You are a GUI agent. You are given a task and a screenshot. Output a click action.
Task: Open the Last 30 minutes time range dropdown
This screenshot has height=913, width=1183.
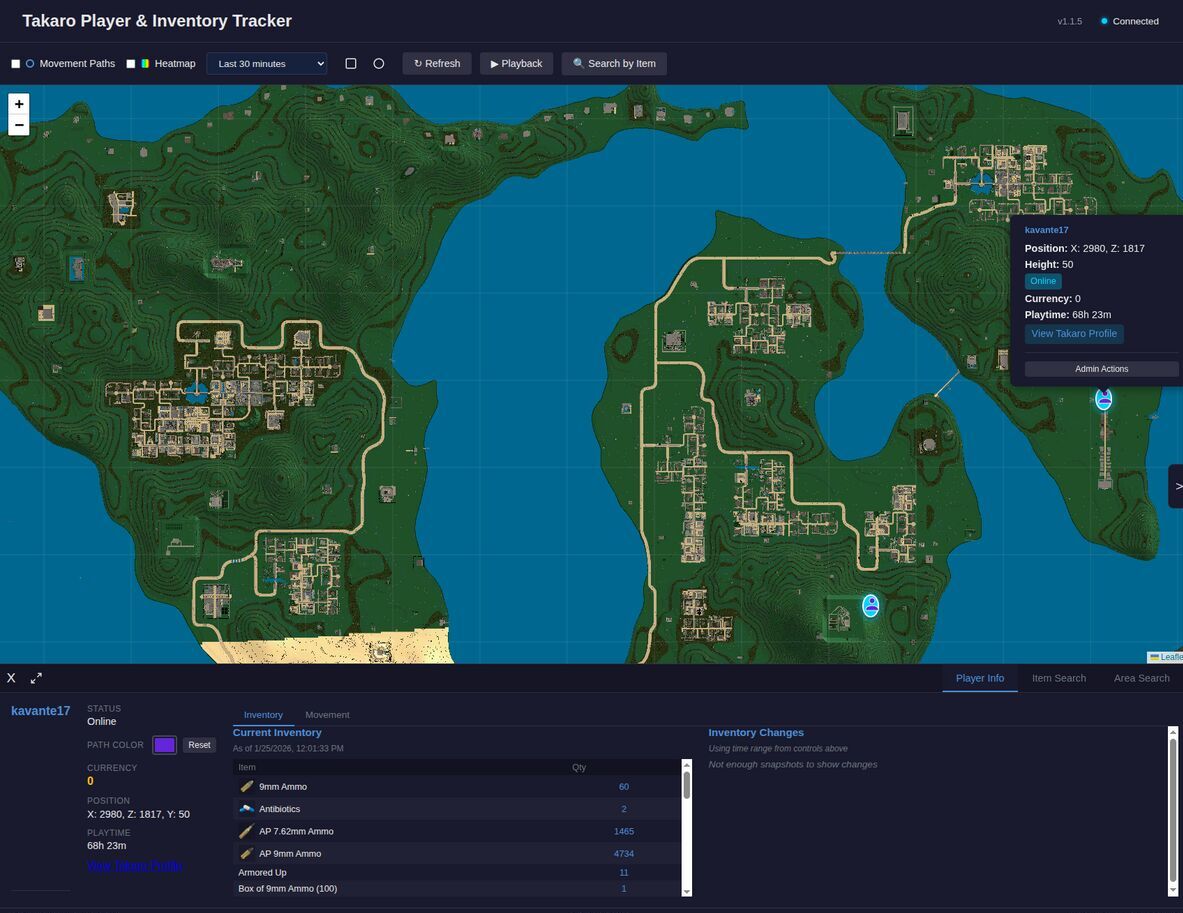[266, 63]
